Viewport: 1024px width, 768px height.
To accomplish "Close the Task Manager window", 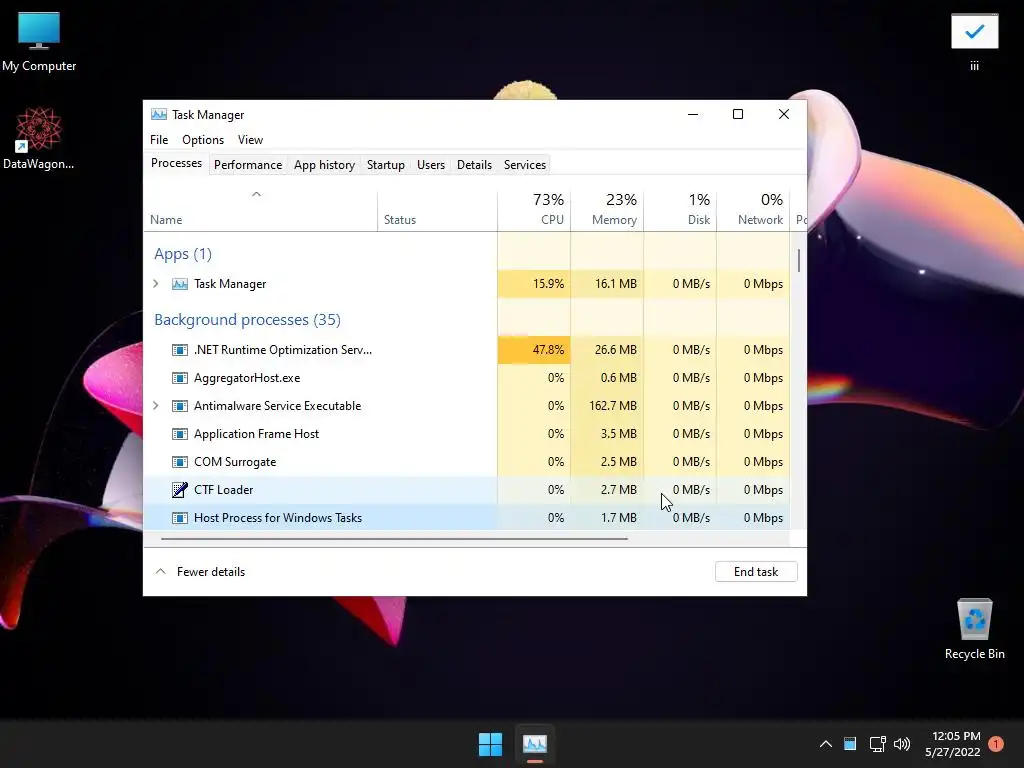I will pos(784,114).
